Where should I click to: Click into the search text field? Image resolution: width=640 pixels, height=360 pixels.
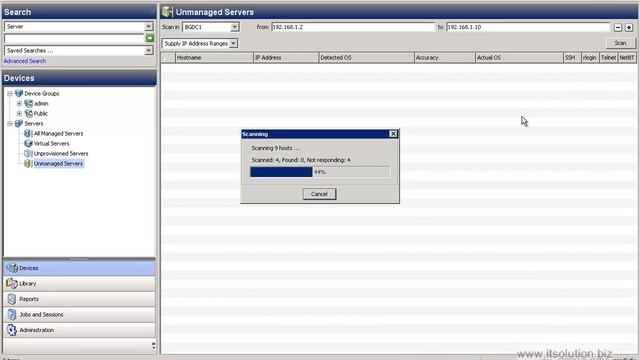tap(74, 38)
